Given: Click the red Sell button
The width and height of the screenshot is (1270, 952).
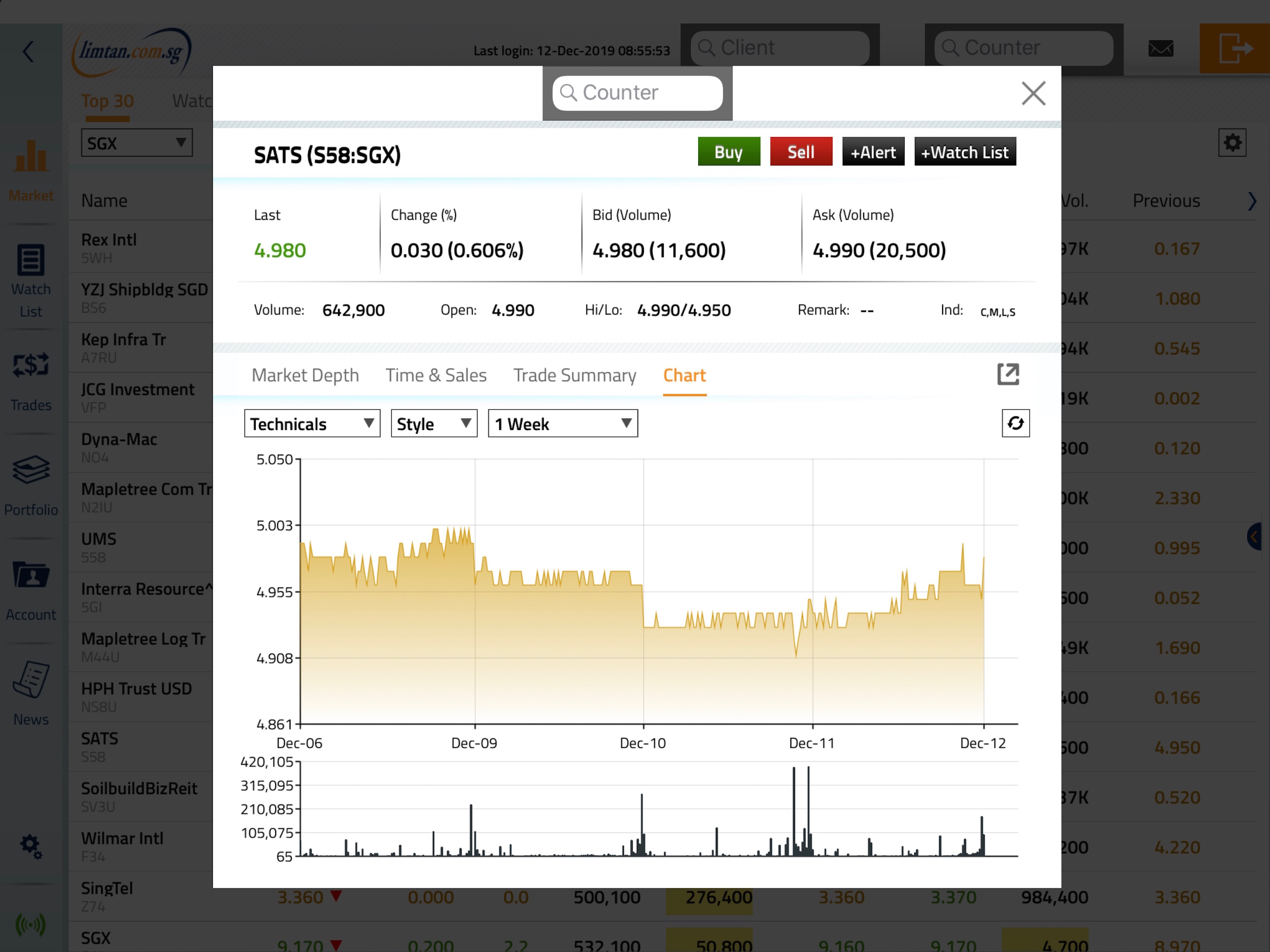Looking at the screenshot, I should click(801, 152).
